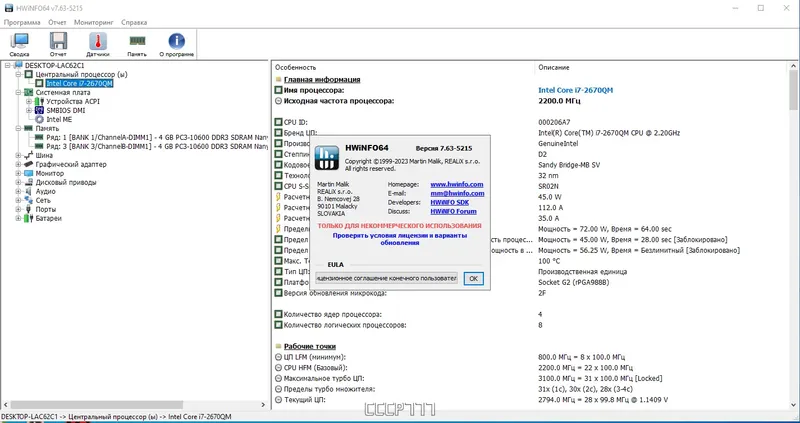
Task: Select the Графический адаптер icon
Action: click(x=29, y=164)
